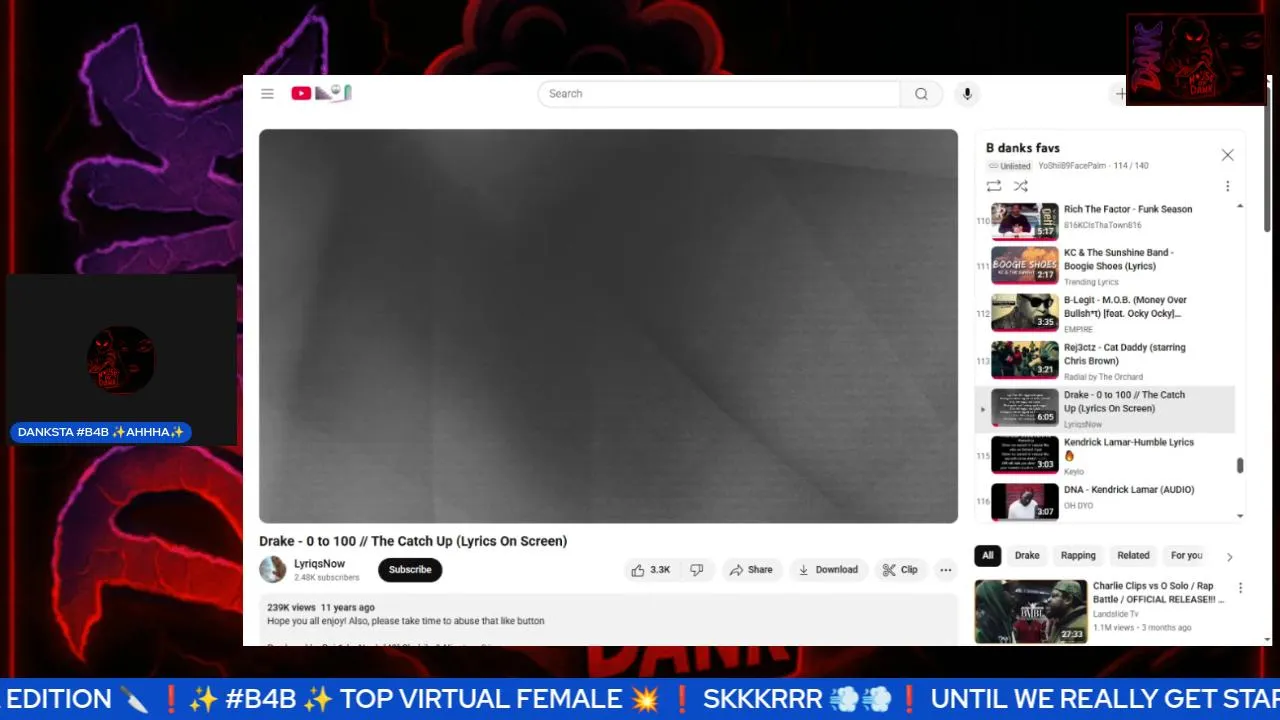Open the YouTube hamburger guide menu
This screenshot has height=720, width=1280.
pos(267,94)
